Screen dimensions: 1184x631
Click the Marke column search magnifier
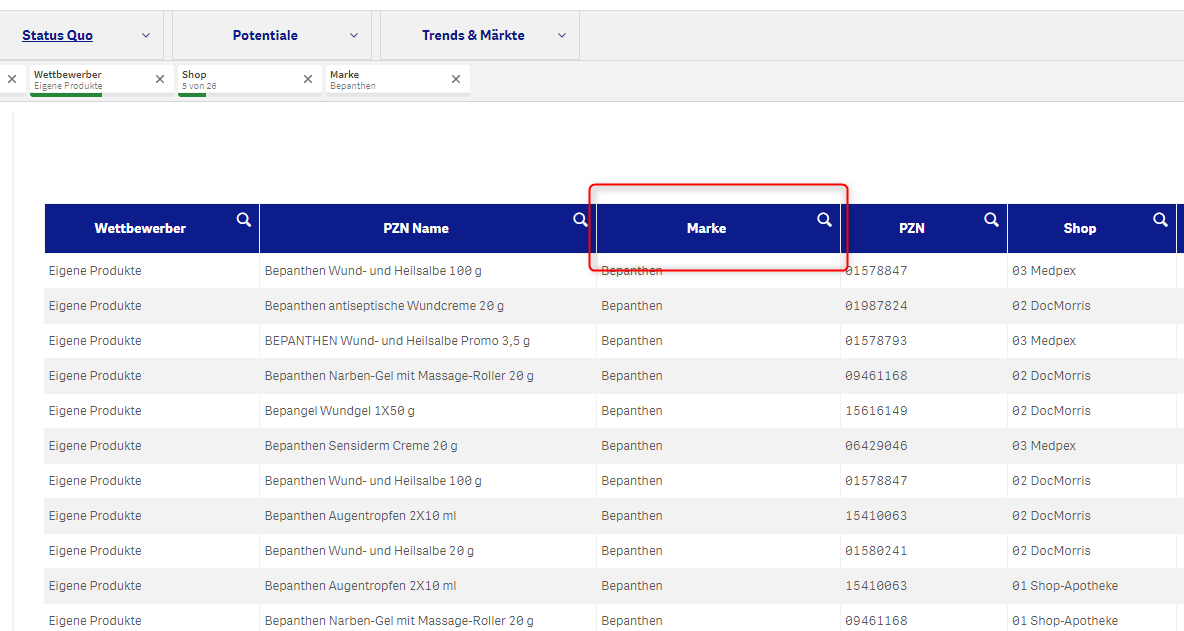[x=824, y=220]
